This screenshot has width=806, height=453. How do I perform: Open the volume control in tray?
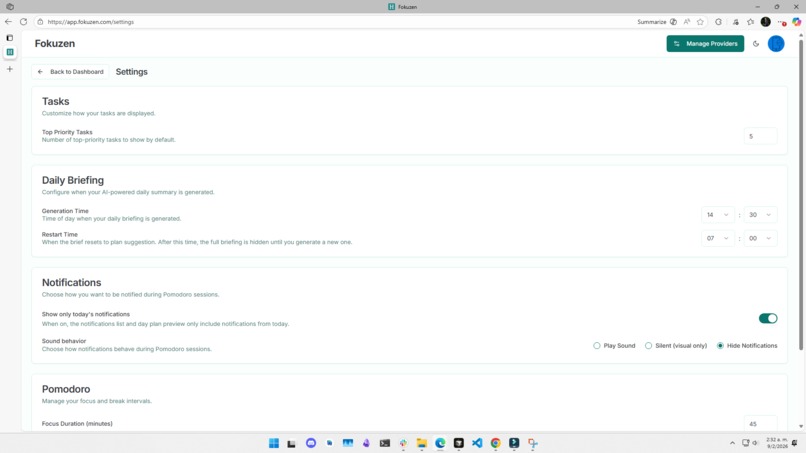755,443
